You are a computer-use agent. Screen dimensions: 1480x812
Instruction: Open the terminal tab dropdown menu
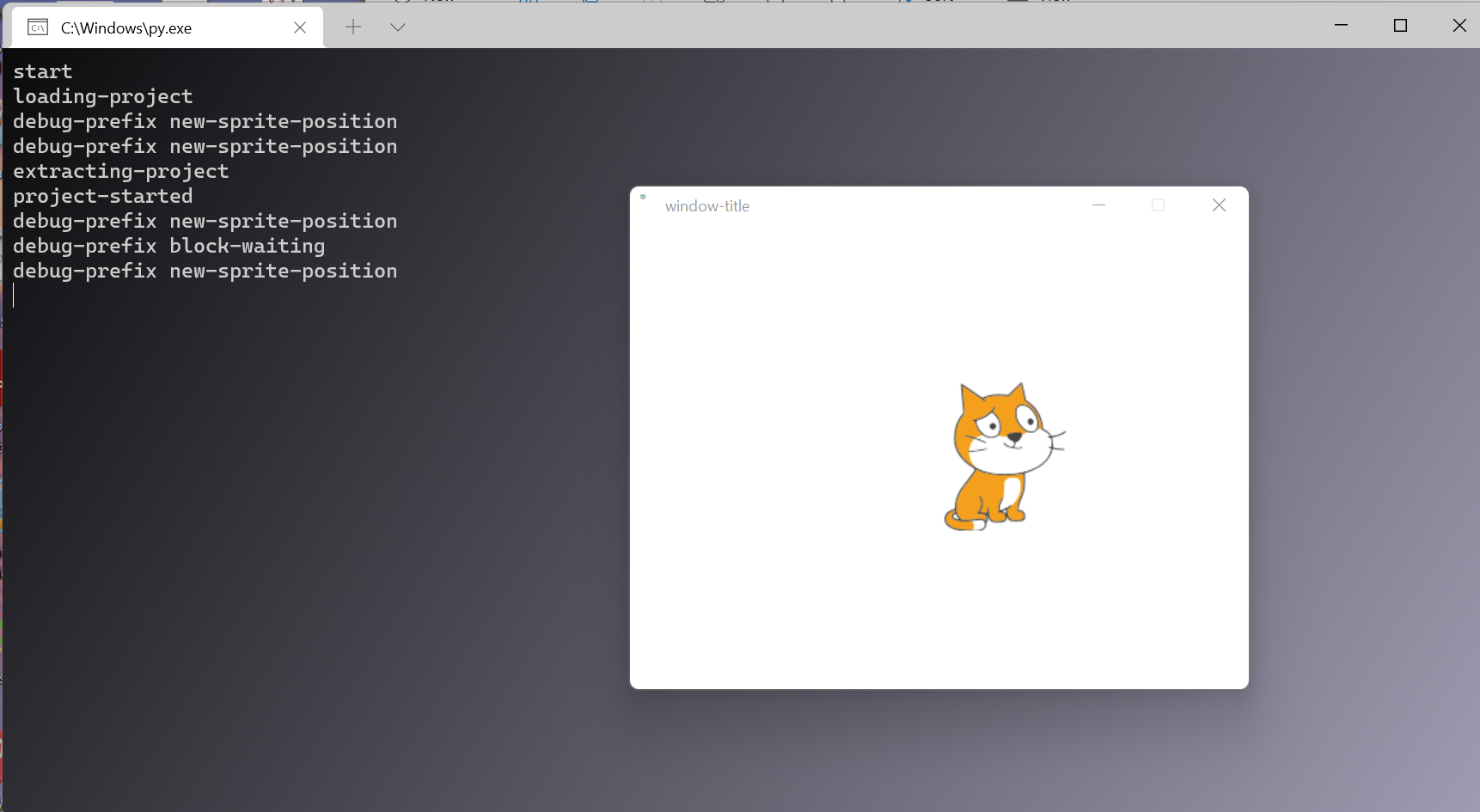click(397, 27)
